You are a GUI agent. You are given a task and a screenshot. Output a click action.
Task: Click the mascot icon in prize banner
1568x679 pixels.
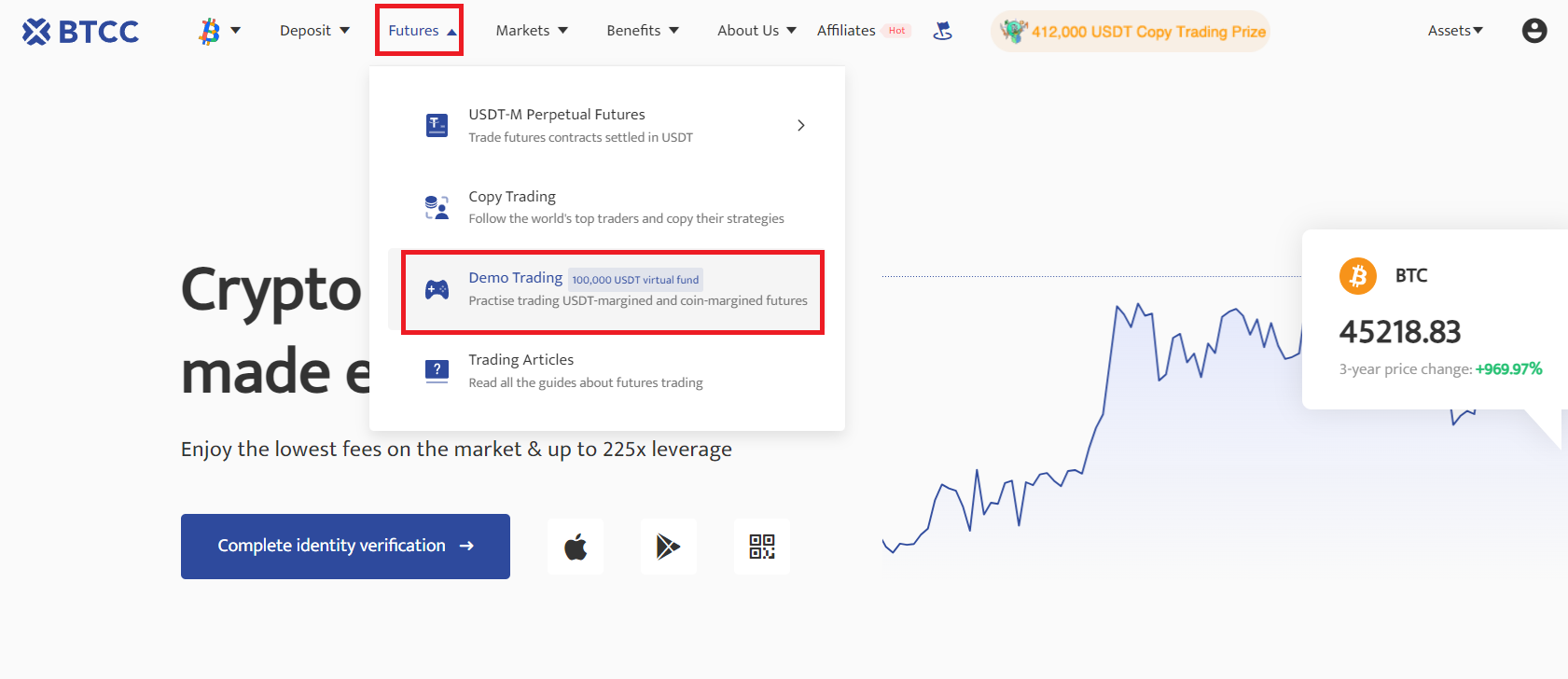pos(1014,31)
